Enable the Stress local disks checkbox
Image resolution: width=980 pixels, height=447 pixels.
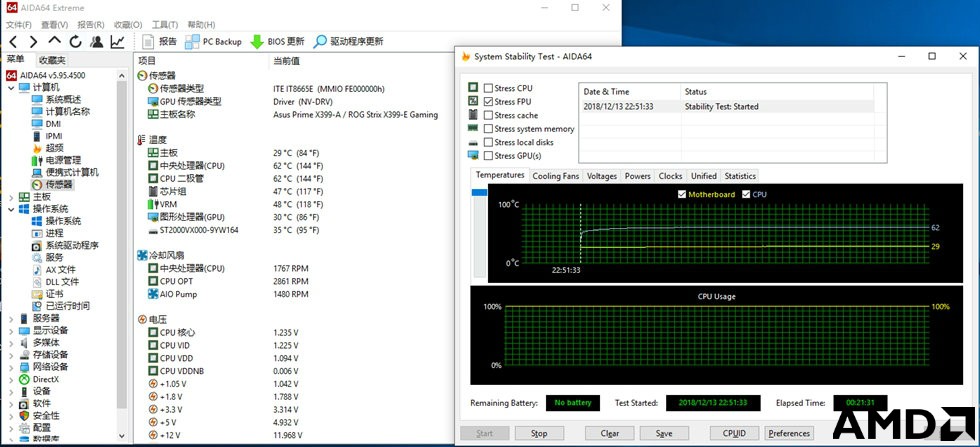488,142
